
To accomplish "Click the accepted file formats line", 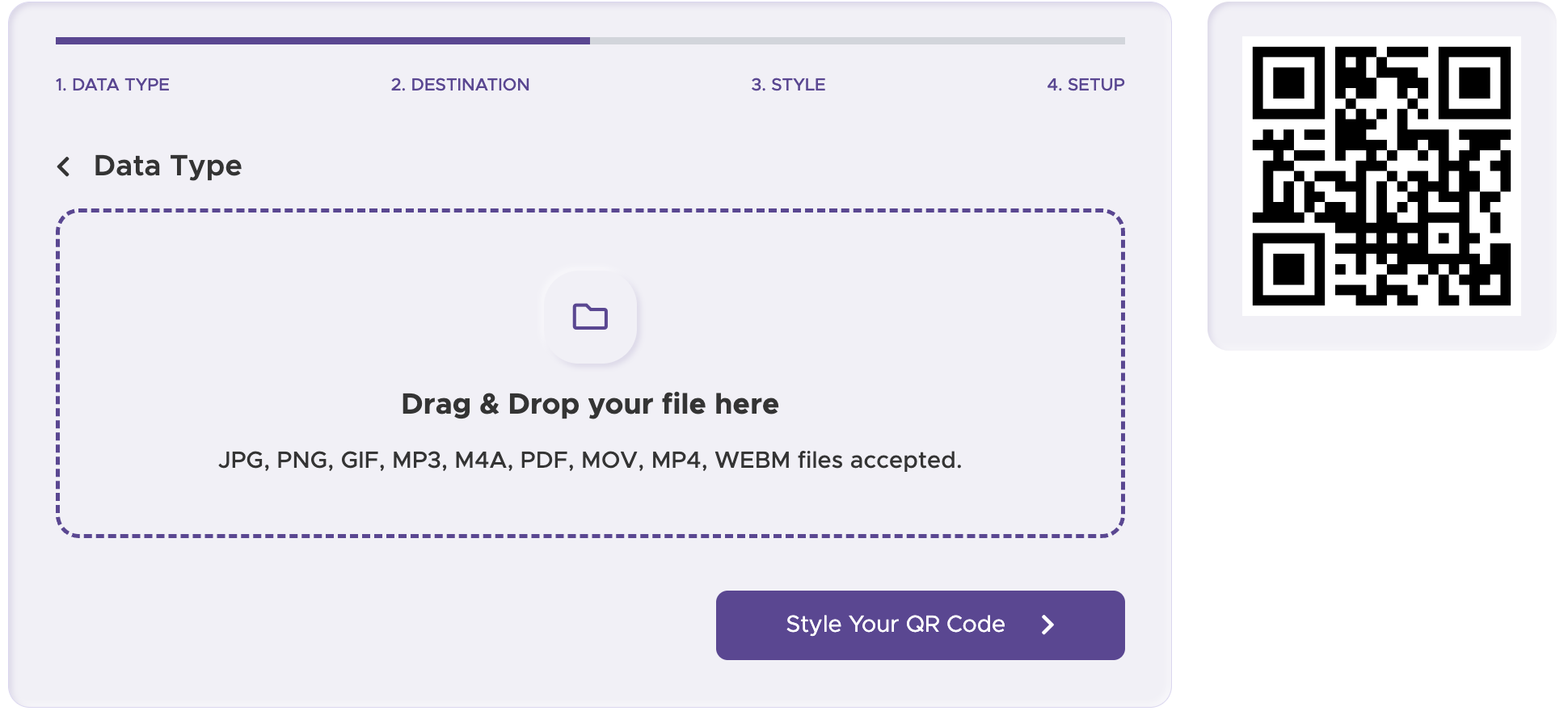I will click(x=590, y=461).
